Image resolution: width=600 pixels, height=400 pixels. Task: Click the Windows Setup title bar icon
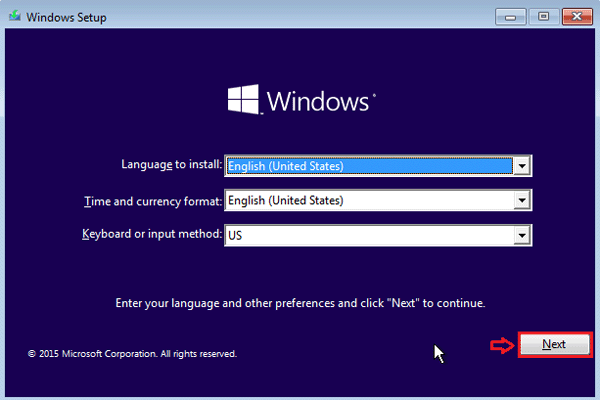tap(13, 17)
